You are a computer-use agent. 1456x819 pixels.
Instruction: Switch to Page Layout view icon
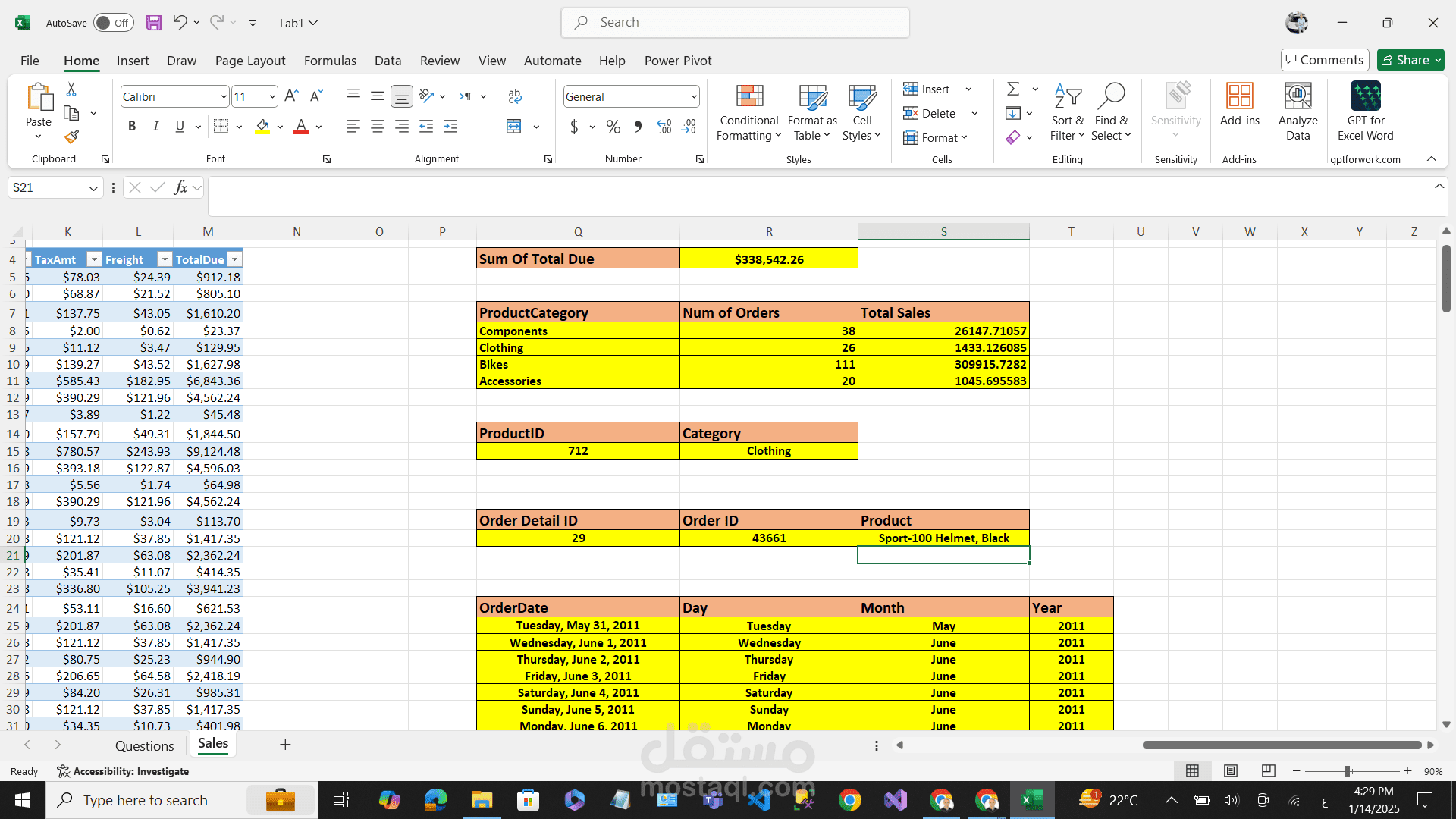(x=1231, y=771)
